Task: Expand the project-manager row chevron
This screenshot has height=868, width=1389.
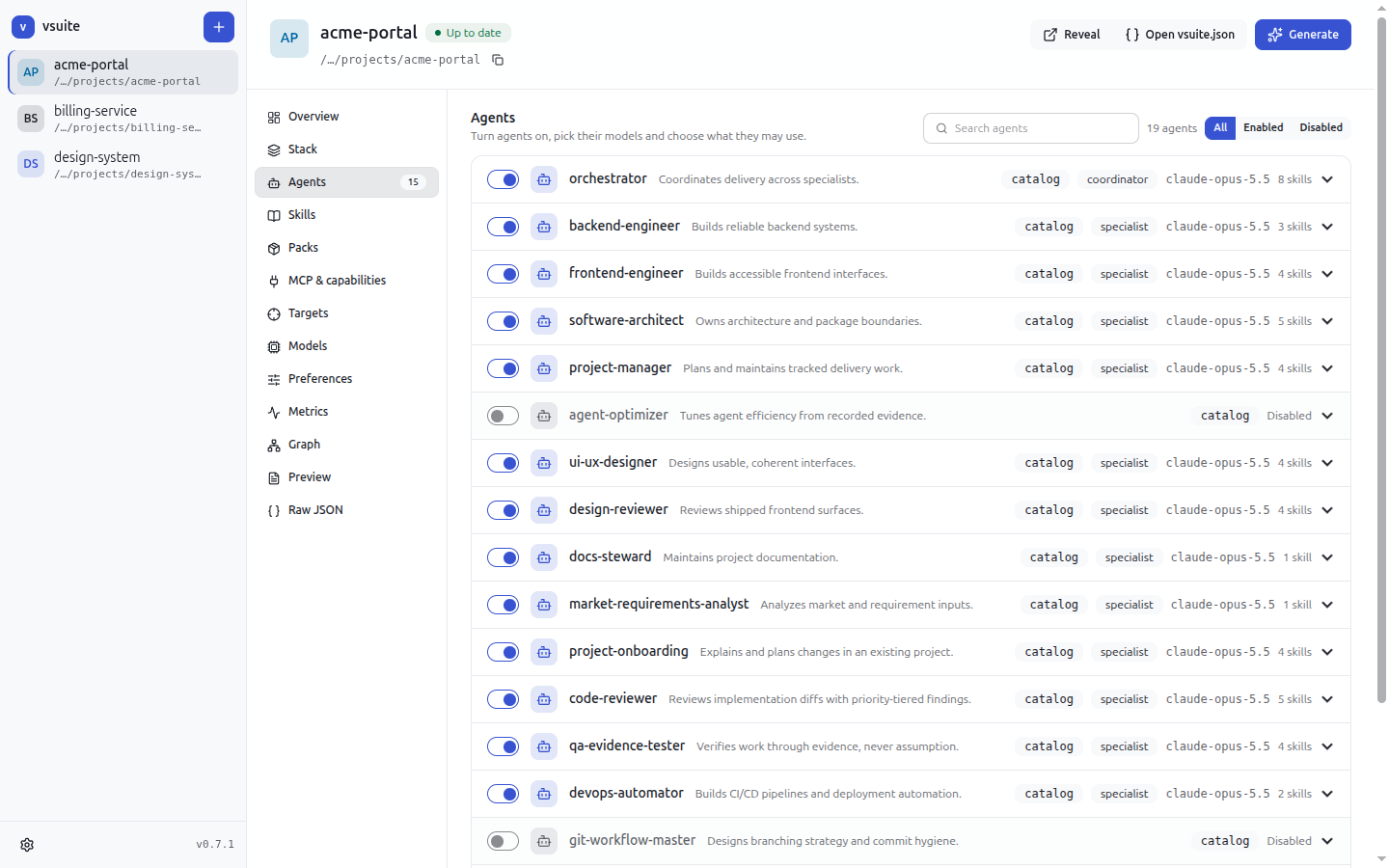Action: [1327, 368]
